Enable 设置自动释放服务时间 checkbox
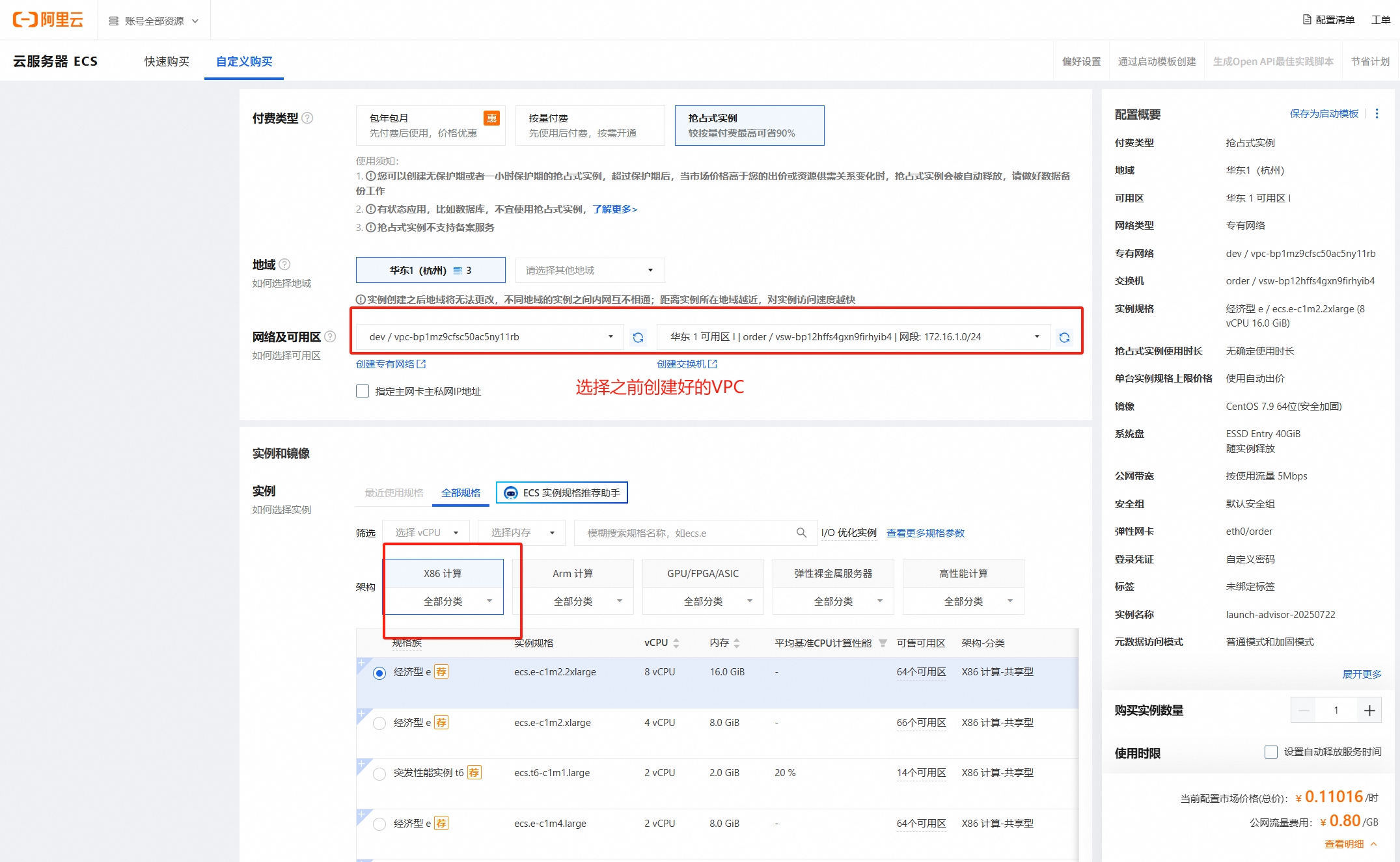Screen dimensions: 1400x862 (1270, 752)
